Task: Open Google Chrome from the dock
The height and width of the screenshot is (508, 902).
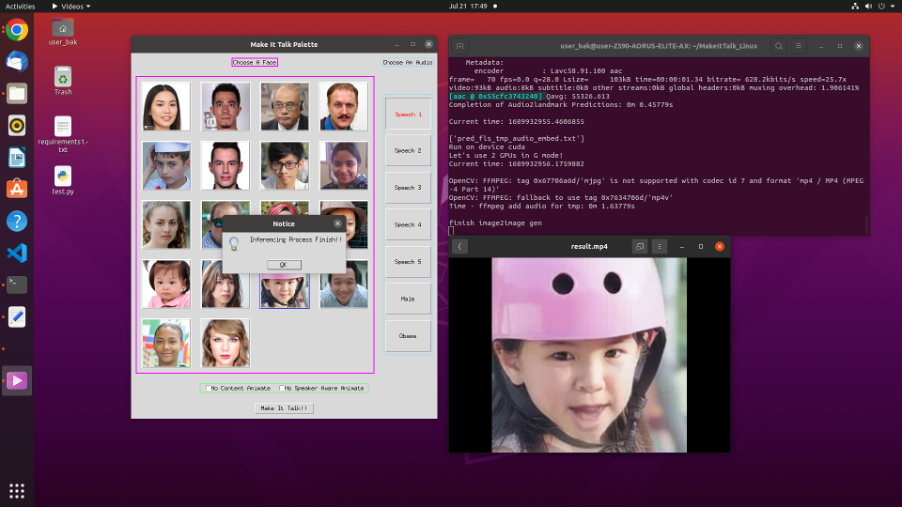Action: [17, 30]
